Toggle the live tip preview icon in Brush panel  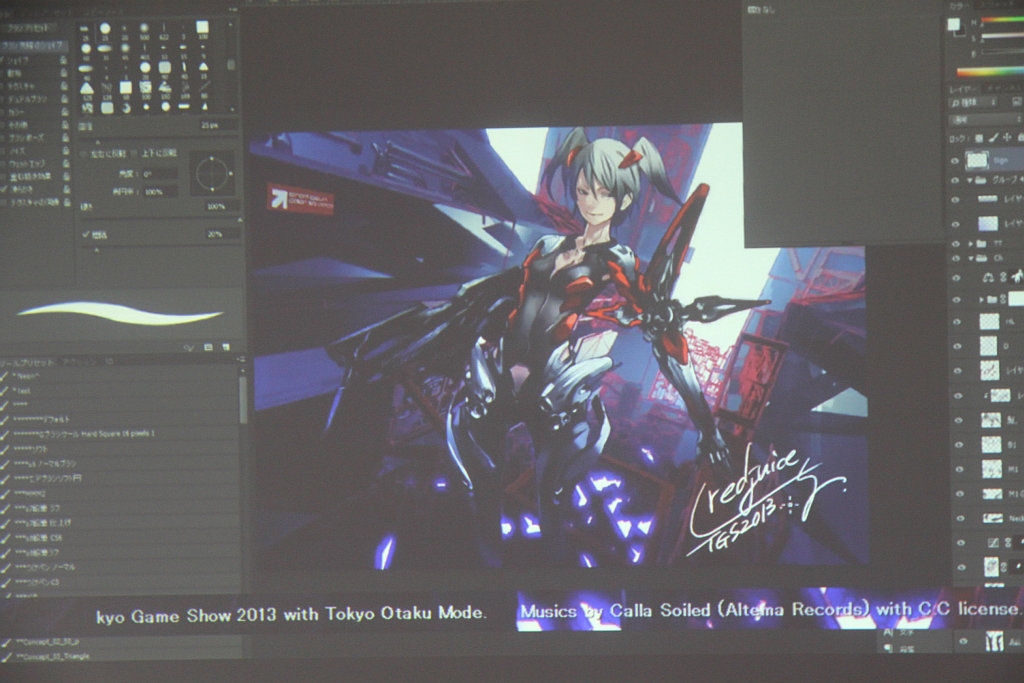coord(189,348)
